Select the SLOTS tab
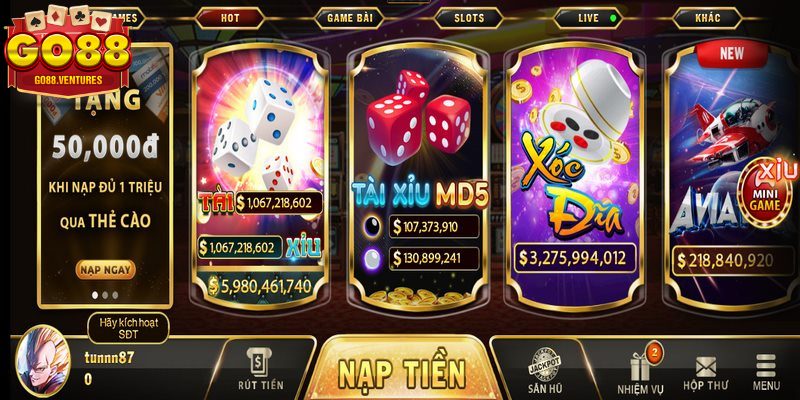Viewport: 800px width, 400px height. click(469, 18)
